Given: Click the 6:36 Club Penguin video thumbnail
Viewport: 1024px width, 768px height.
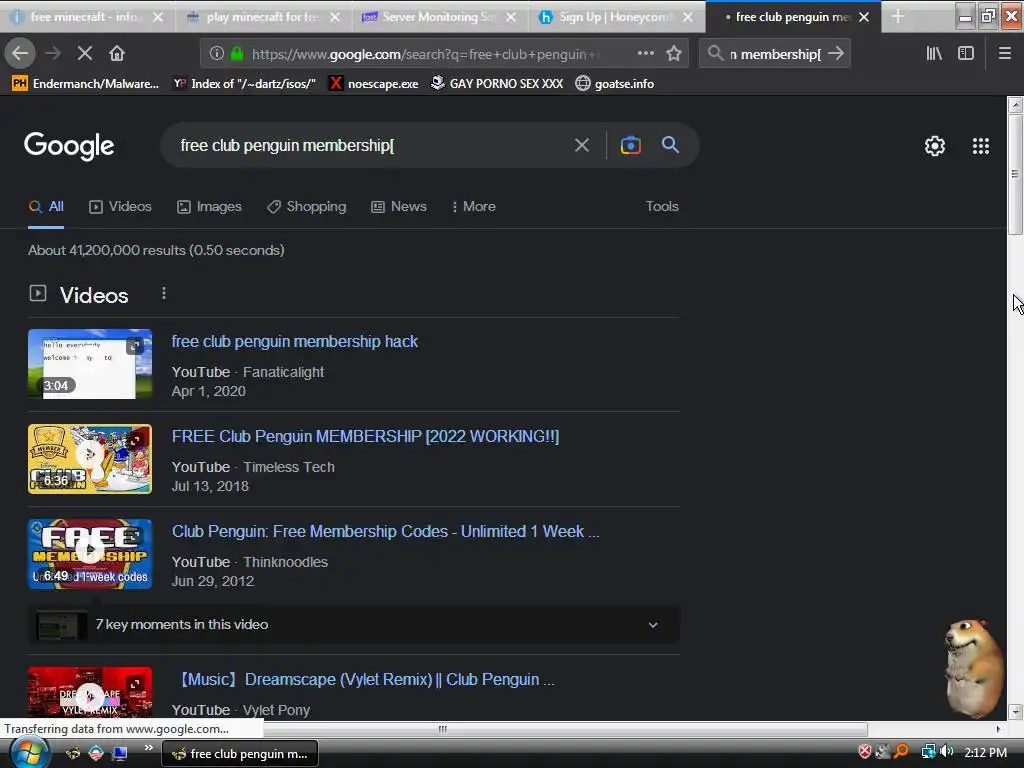Looking at the screenshot, I should [x=90, y=459].
